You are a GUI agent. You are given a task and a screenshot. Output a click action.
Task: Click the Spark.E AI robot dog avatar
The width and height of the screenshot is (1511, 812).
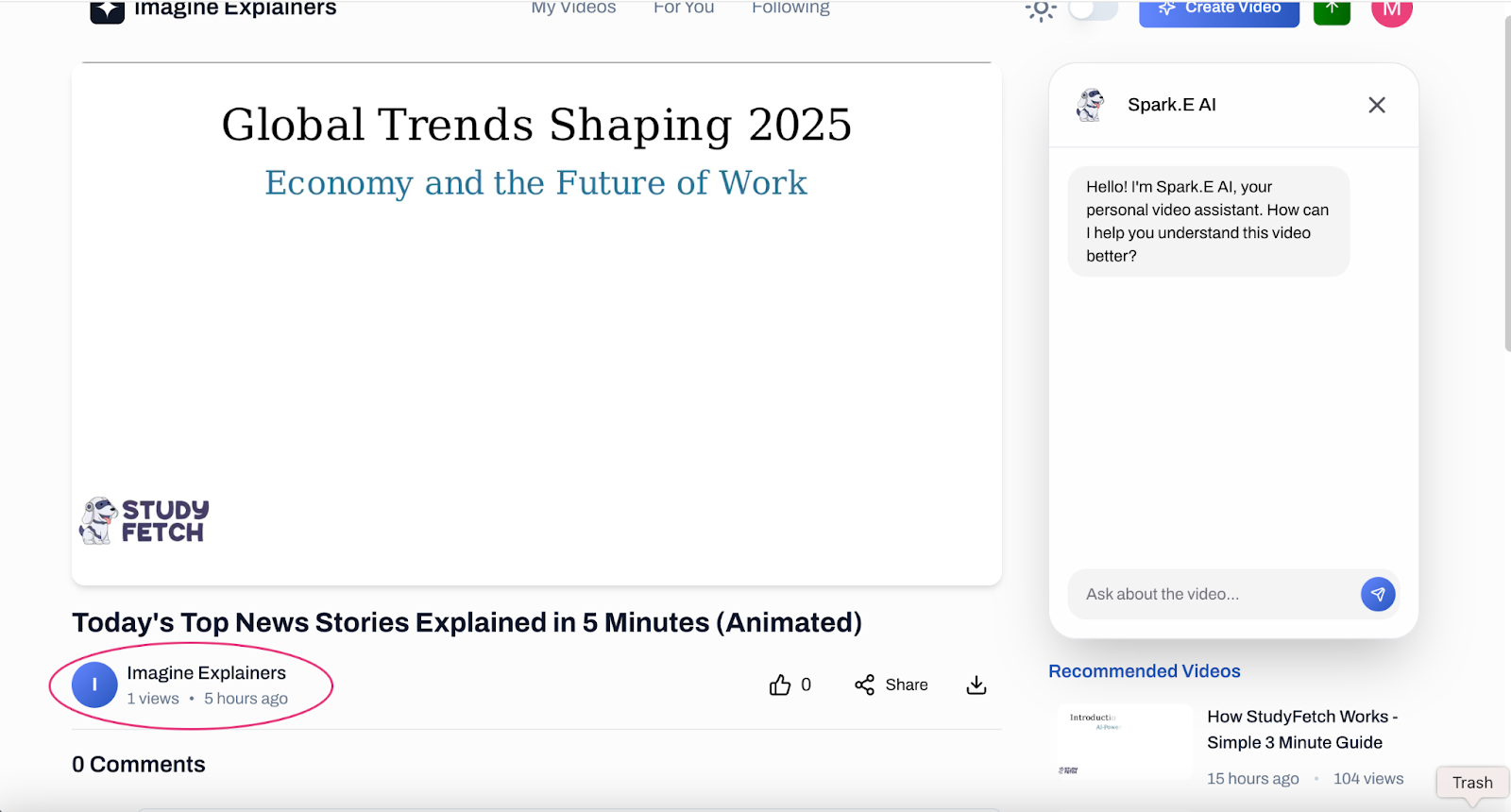coord(1091,105)
